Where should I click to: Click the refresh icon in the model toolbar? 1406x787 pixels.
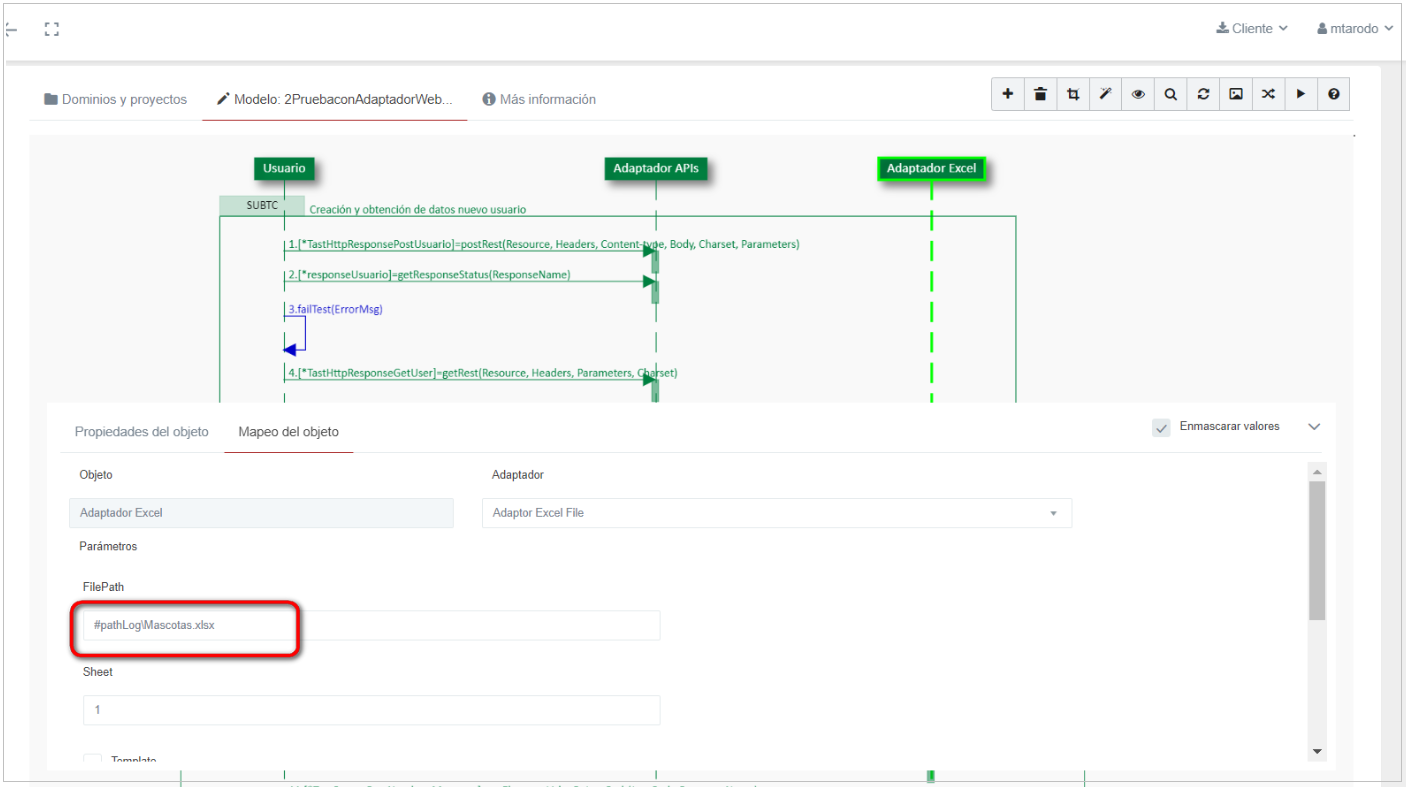1203,93
